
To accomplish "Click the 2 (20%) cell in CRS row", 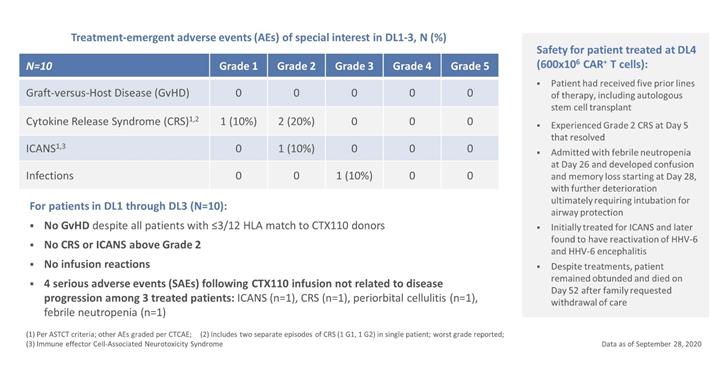I will (x=296, y=121).
